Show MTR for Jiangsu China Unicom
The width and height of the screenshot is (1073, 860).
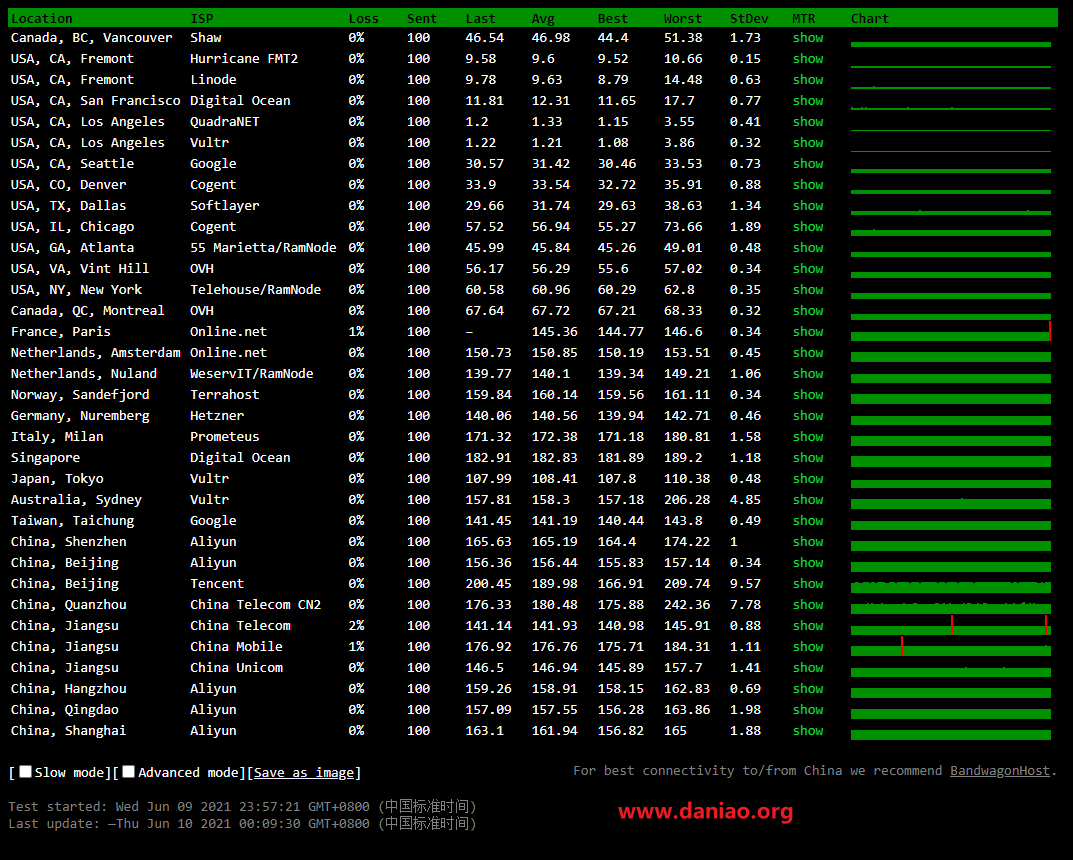point(807,667)
